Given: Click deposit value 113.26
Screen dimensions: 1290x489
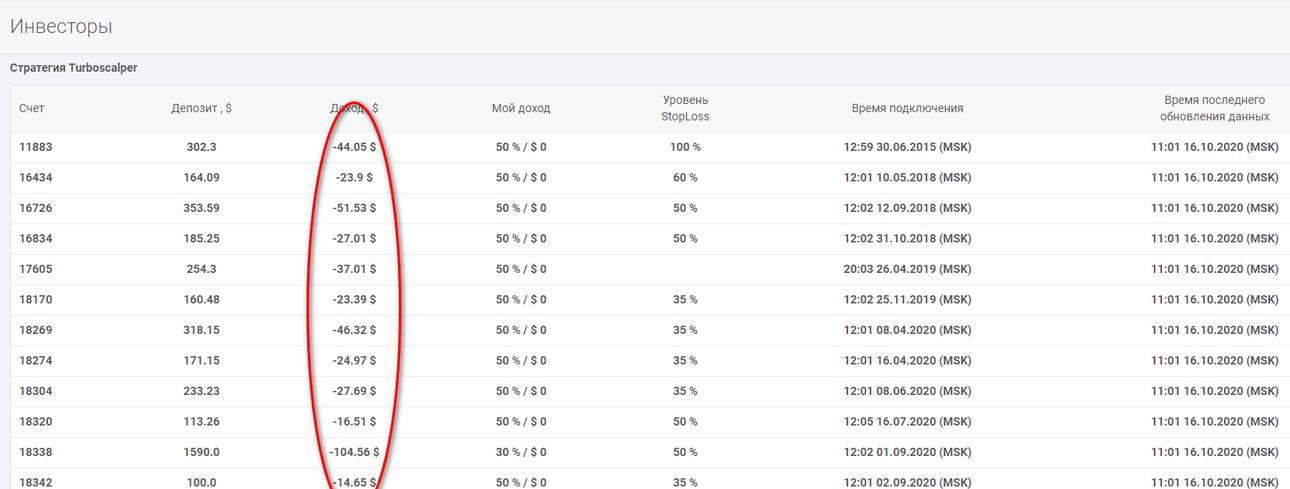Looking at the screenshot, I should tap(202, 421).
